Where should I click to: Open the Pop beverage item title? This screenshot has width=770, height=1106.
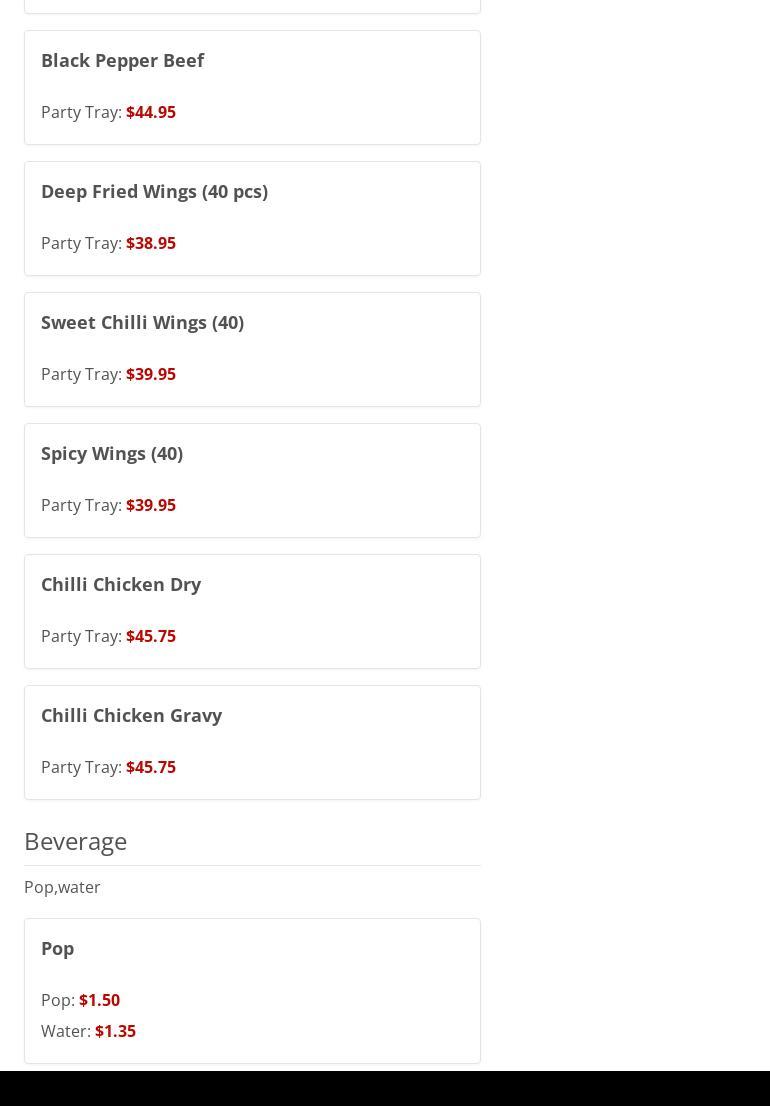(57, 948)
